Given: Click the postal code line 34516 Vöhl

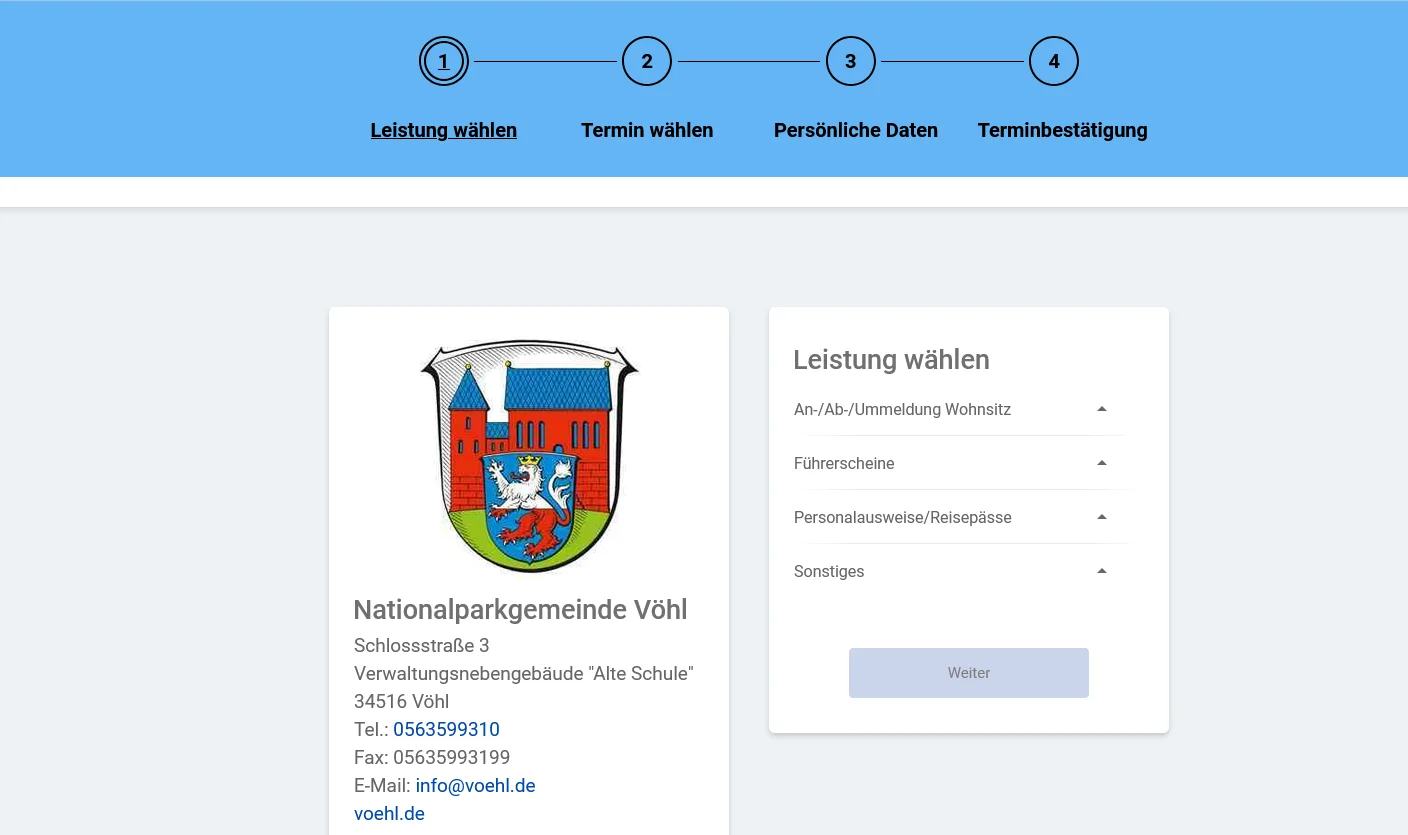Looking at the screenshot, I should 402,701.
